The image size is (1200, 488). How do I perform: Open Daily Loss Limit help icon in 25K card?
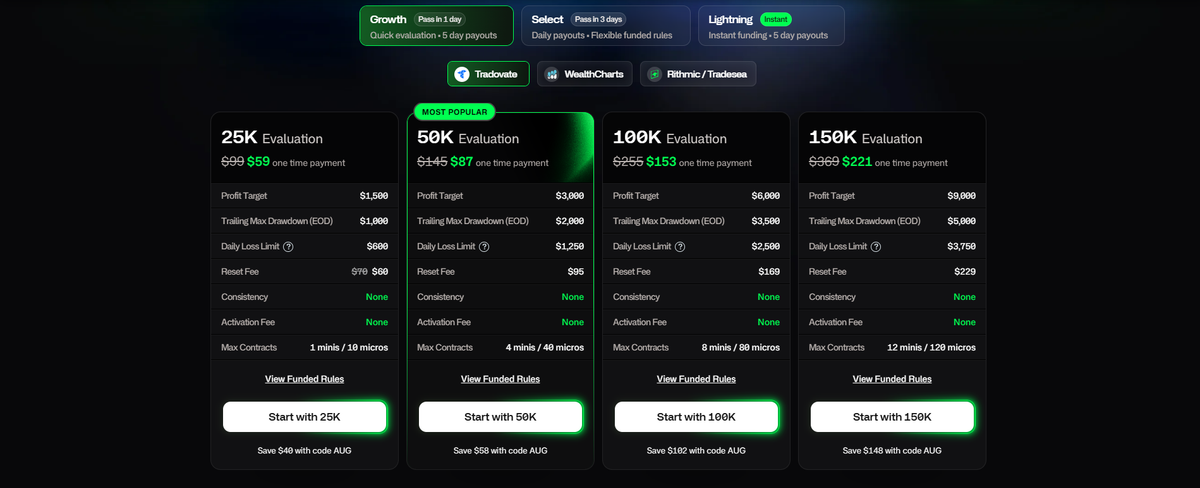pyautogui.click(x=288, y=247)
